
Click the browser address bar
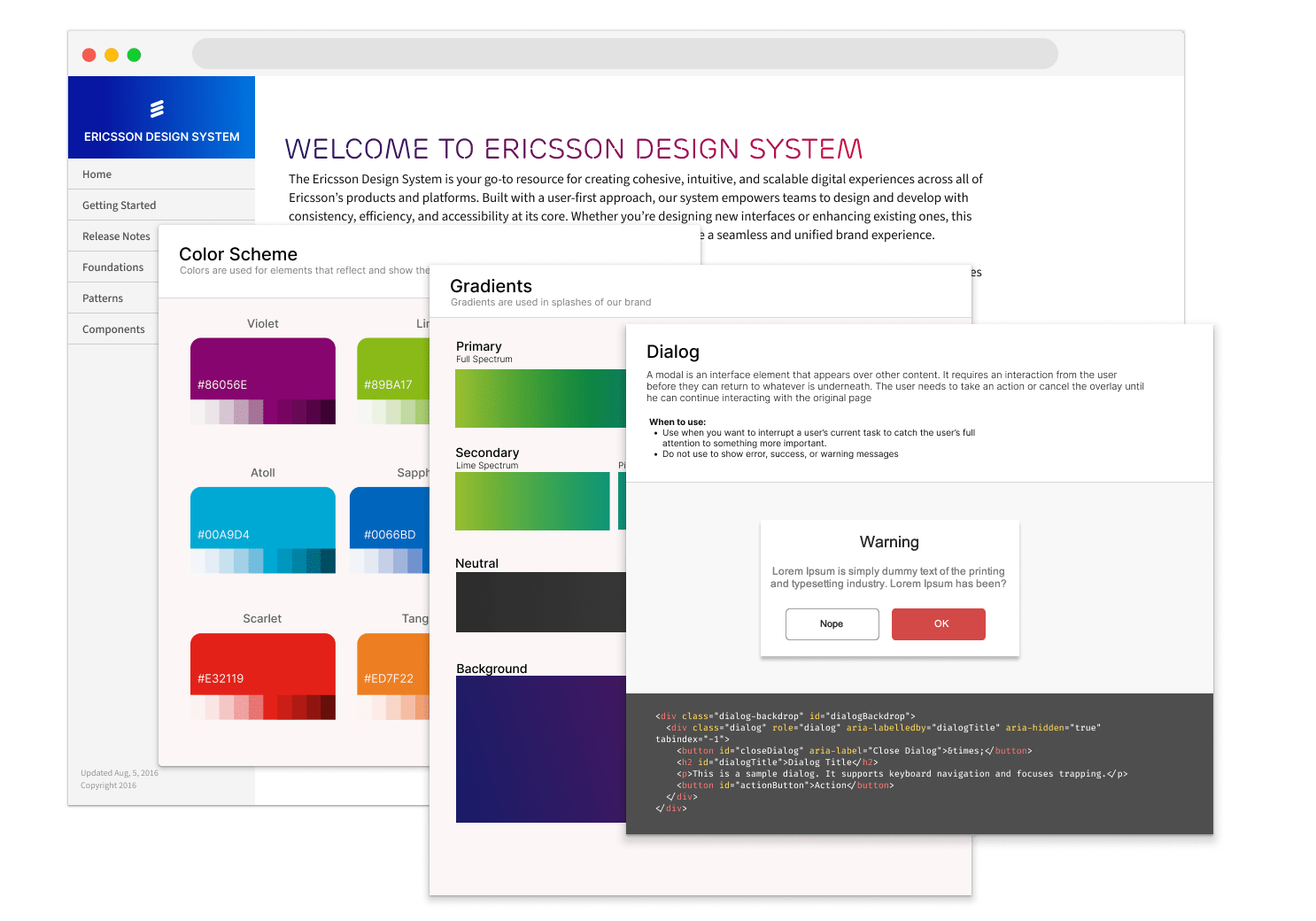point(625,53)
